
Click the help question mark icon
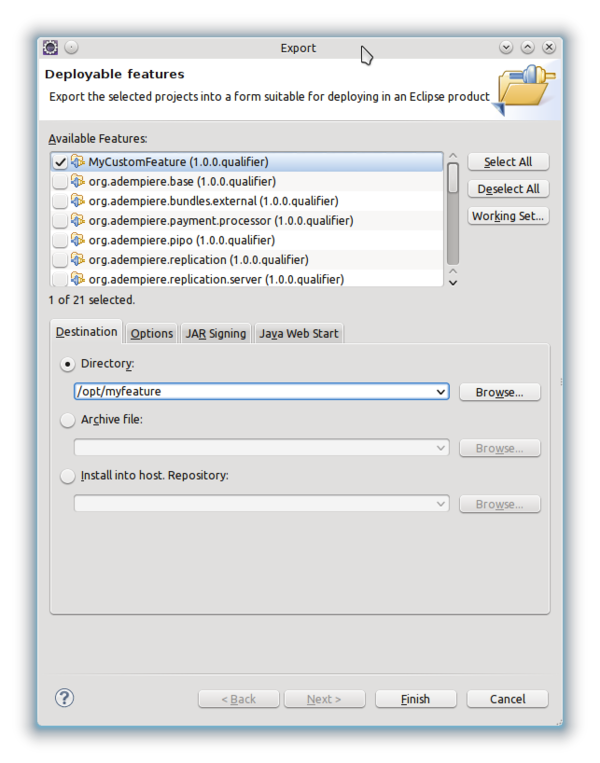pyautogui.click(x=64, y=698)
